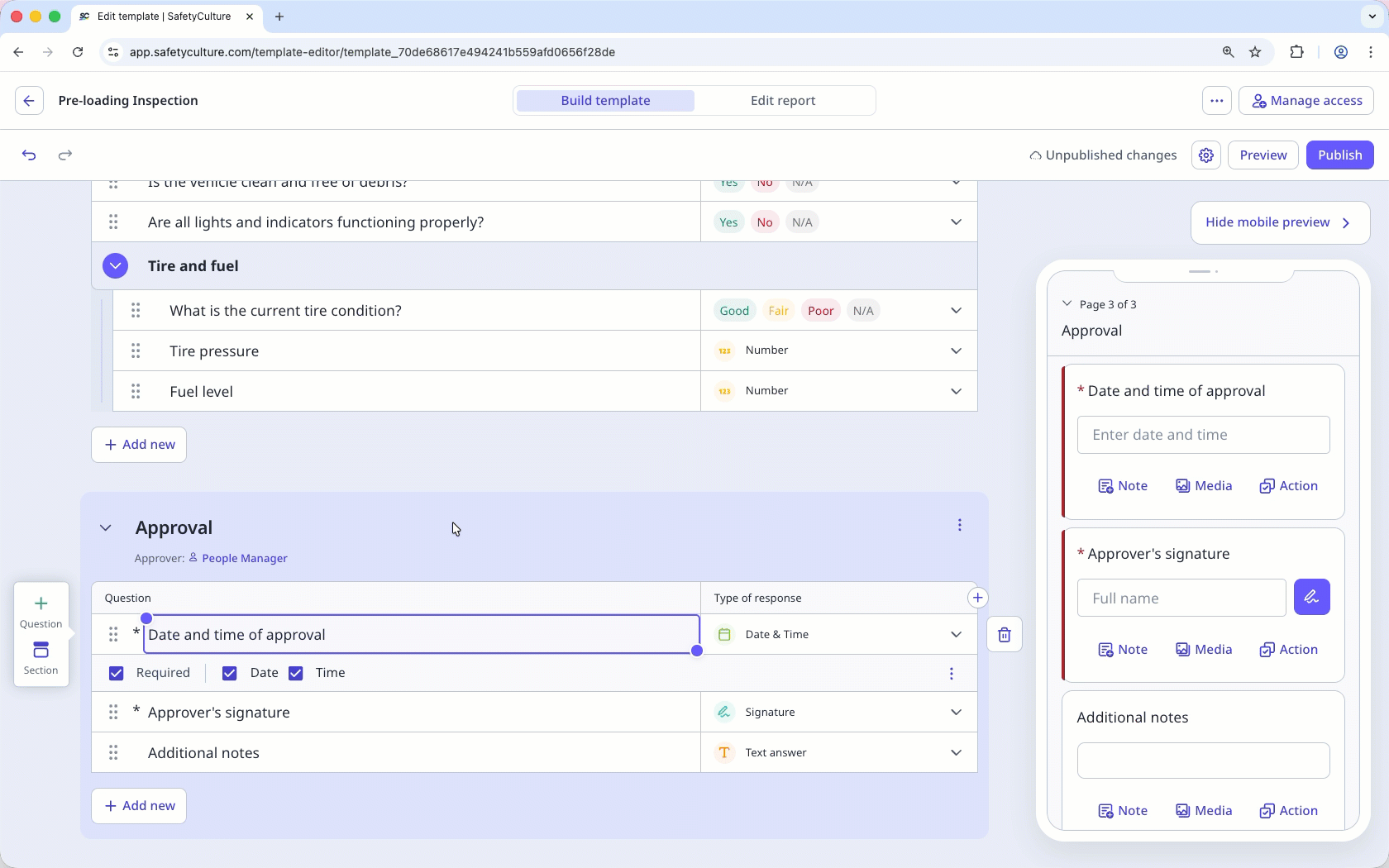Add Action under Additional notes in preview
This screenshot has height=868, width=1389.
(x=1288, y=811)
